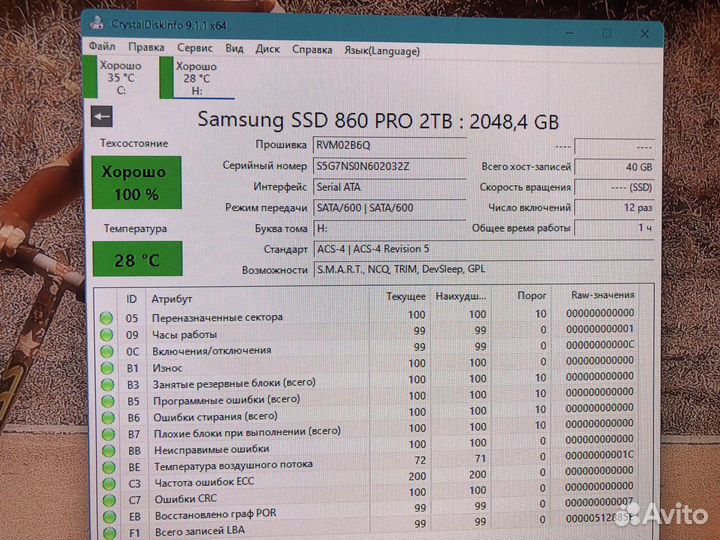The width and height of the screenshot is (720, 540).
Task: Click status circle for attribute 0C
Action: pyautogui.click(x=107, y=351)
